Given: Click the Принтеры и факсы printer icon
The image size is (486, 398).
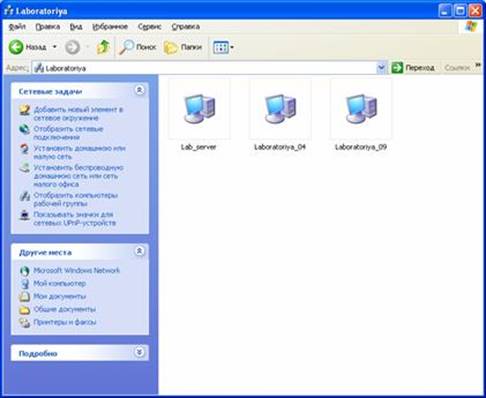Looking at the screenshot, I should point(25,322).
